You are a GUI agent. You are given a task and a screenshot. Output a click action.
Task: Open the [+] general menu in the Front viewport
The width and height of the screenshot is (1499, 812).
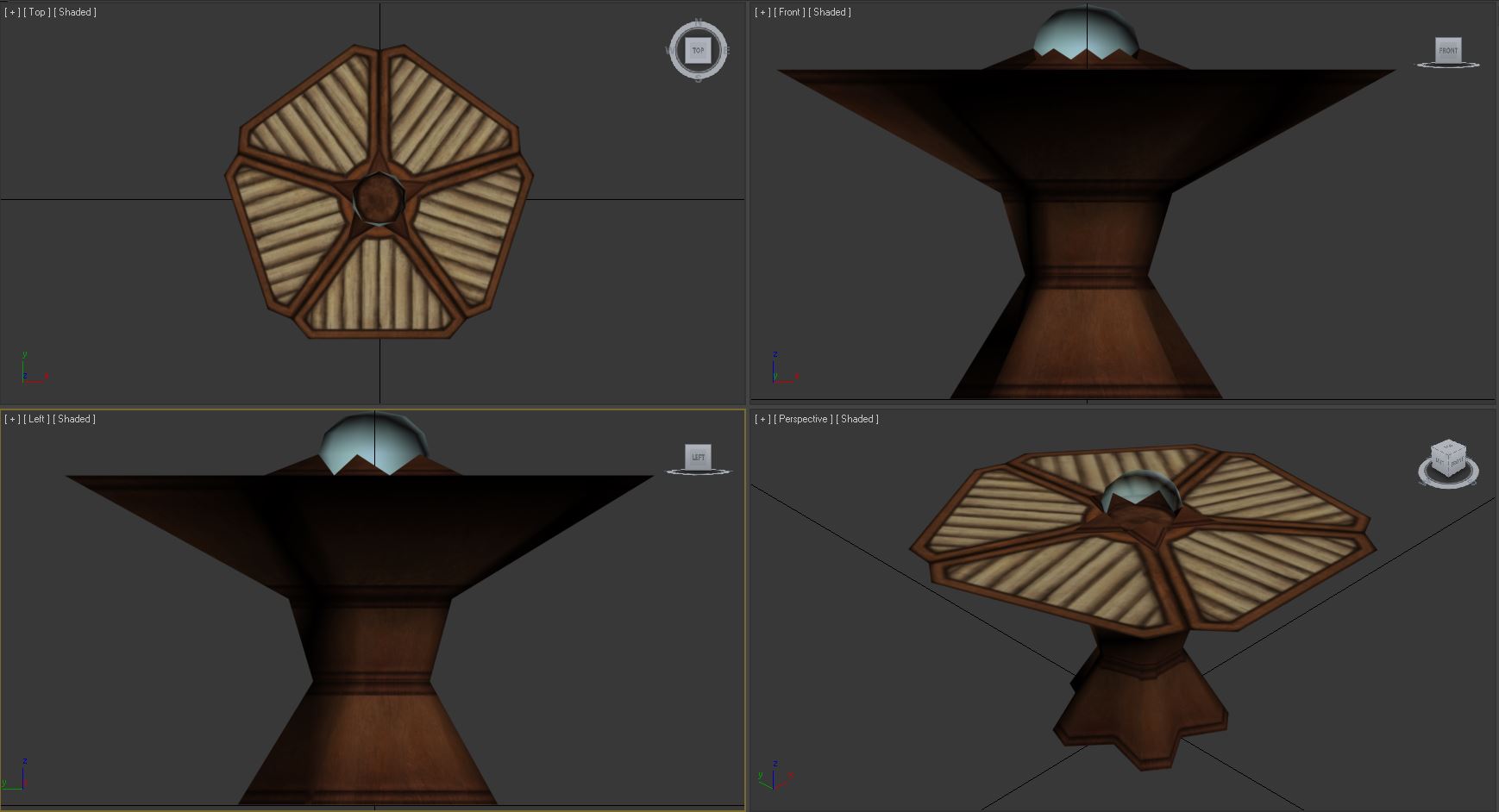click(x=762, y=12)
